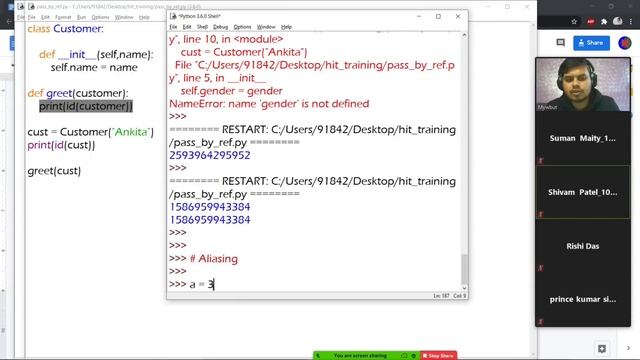Click the '# Aliasing' comment in Shell
Image resolution: width=640 pixels, height=360 pixels.
pos(213,259)
